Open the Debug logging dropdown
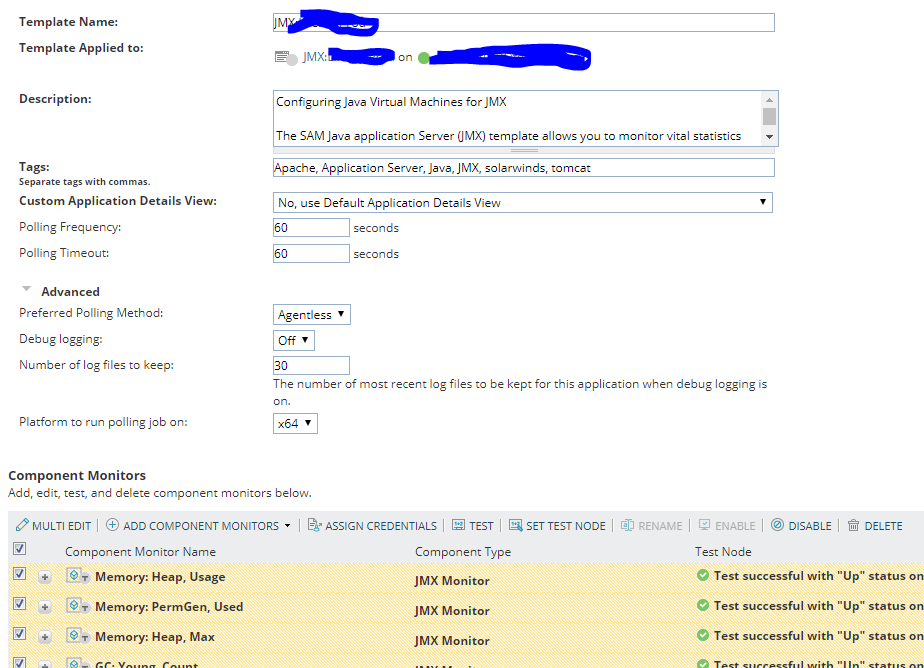 click(293, 340)
